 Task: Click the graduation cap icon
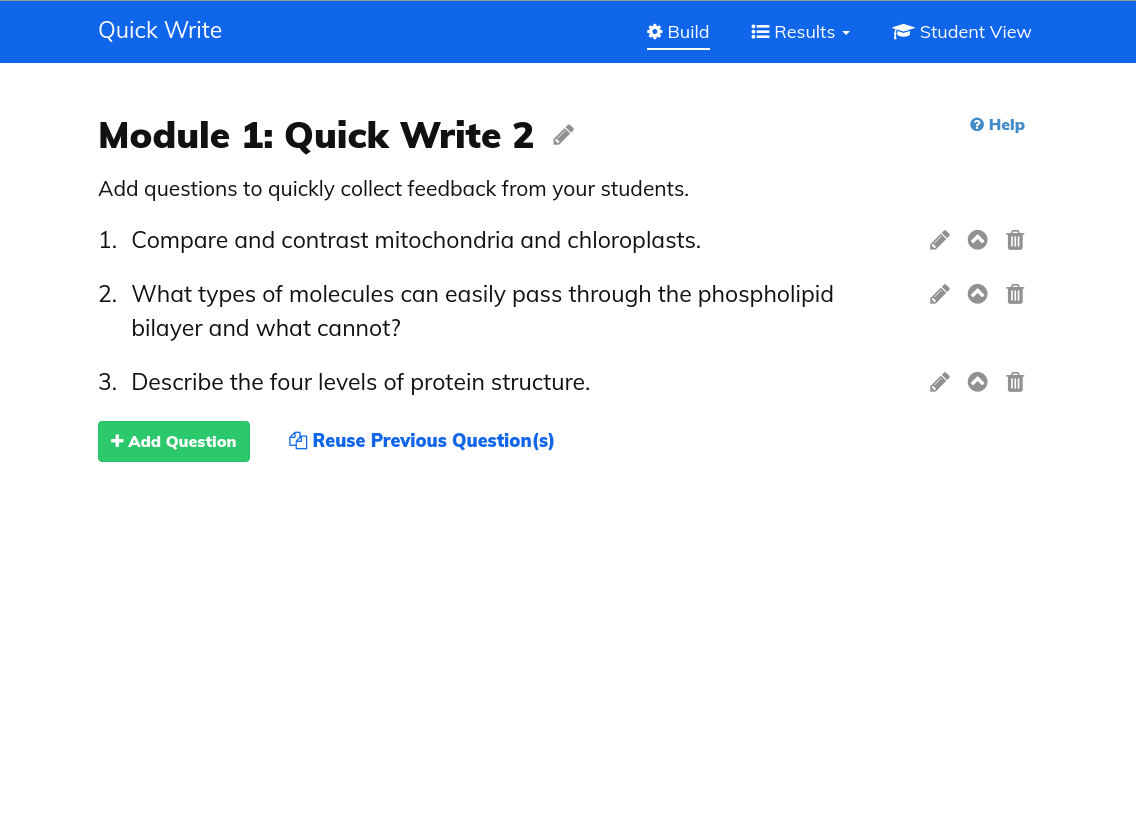coord(903,32)
